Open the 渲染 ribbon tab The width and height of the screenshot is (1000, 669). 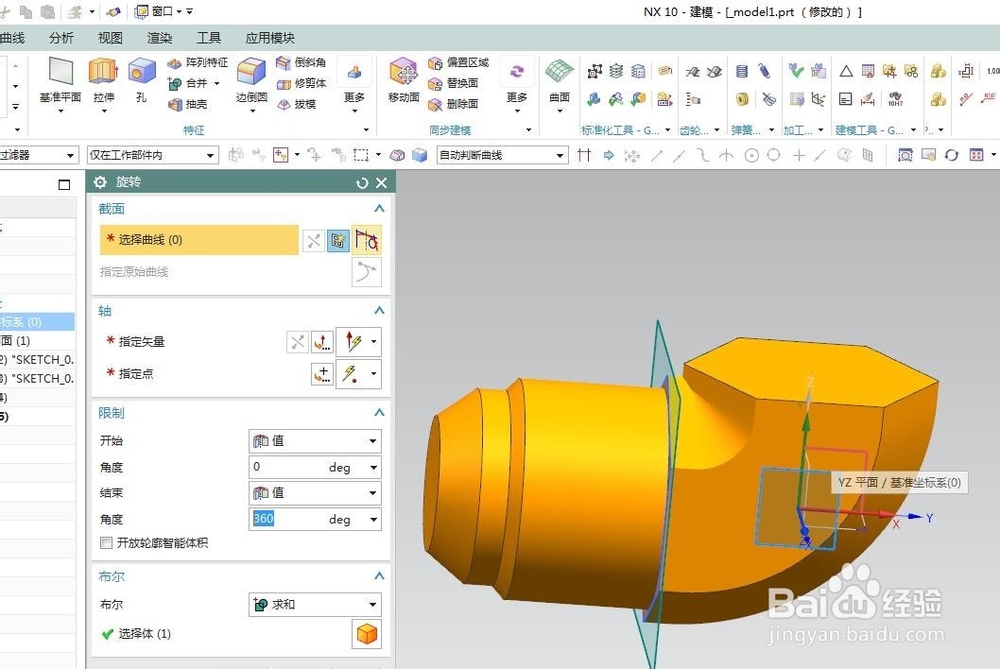159,38
